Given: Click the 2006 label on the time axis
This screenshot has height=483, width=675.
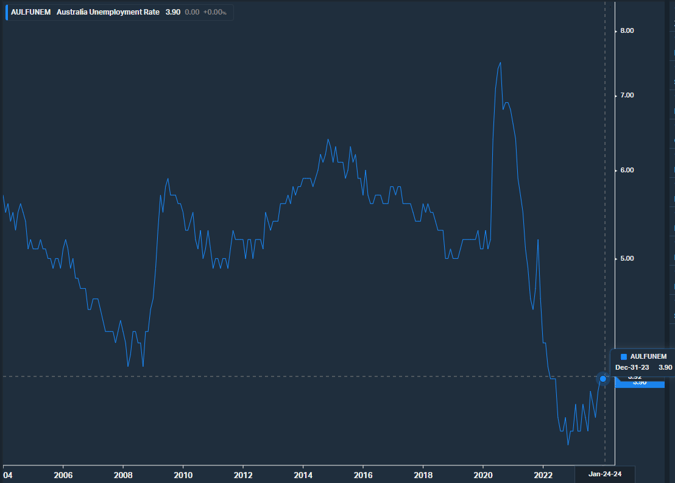Looking at the screenshot, I should (x=62, y=475).
